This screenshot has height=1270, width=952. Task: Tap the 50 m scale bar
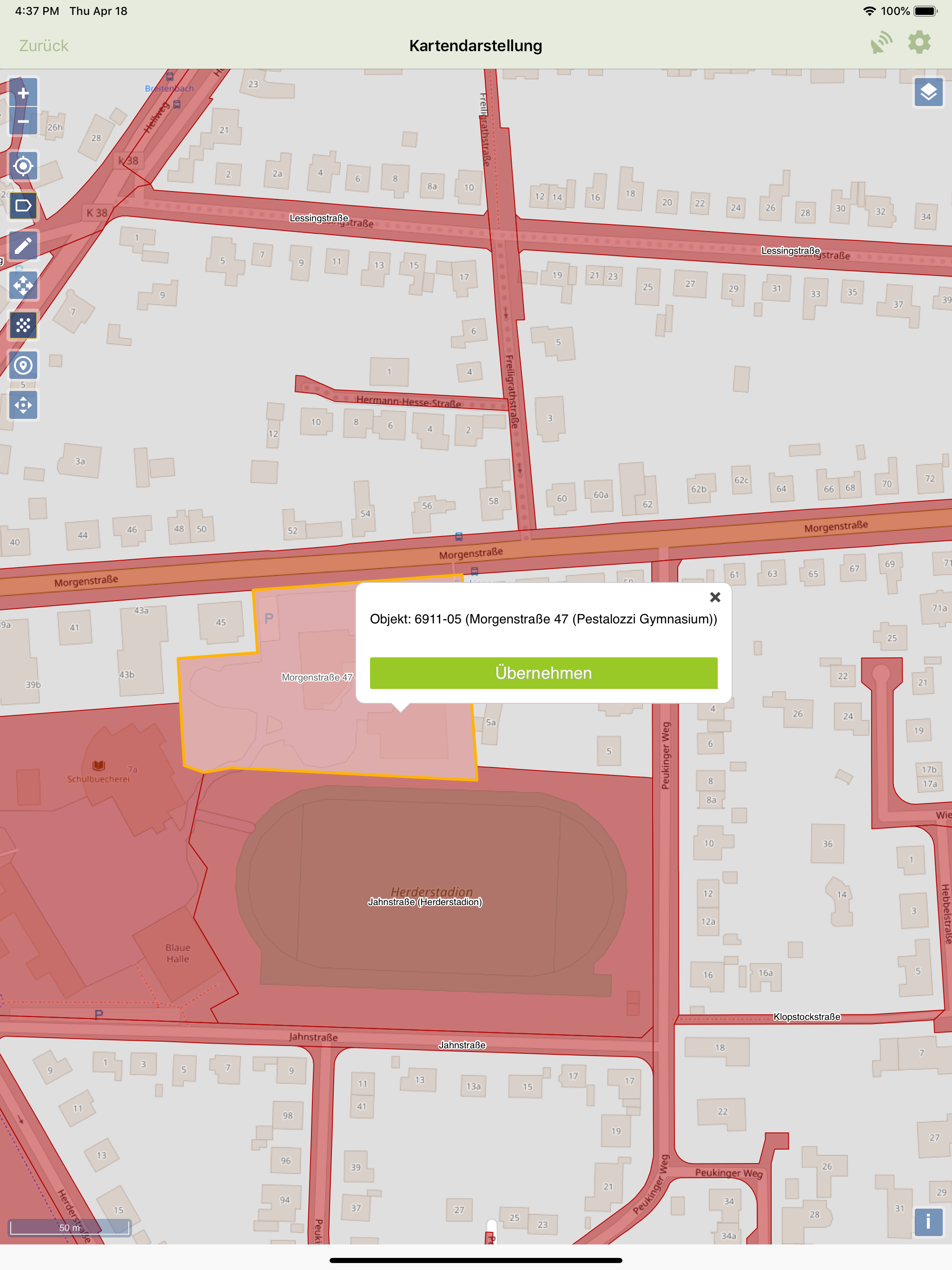pyautogui.click(x=69, y=1228)
